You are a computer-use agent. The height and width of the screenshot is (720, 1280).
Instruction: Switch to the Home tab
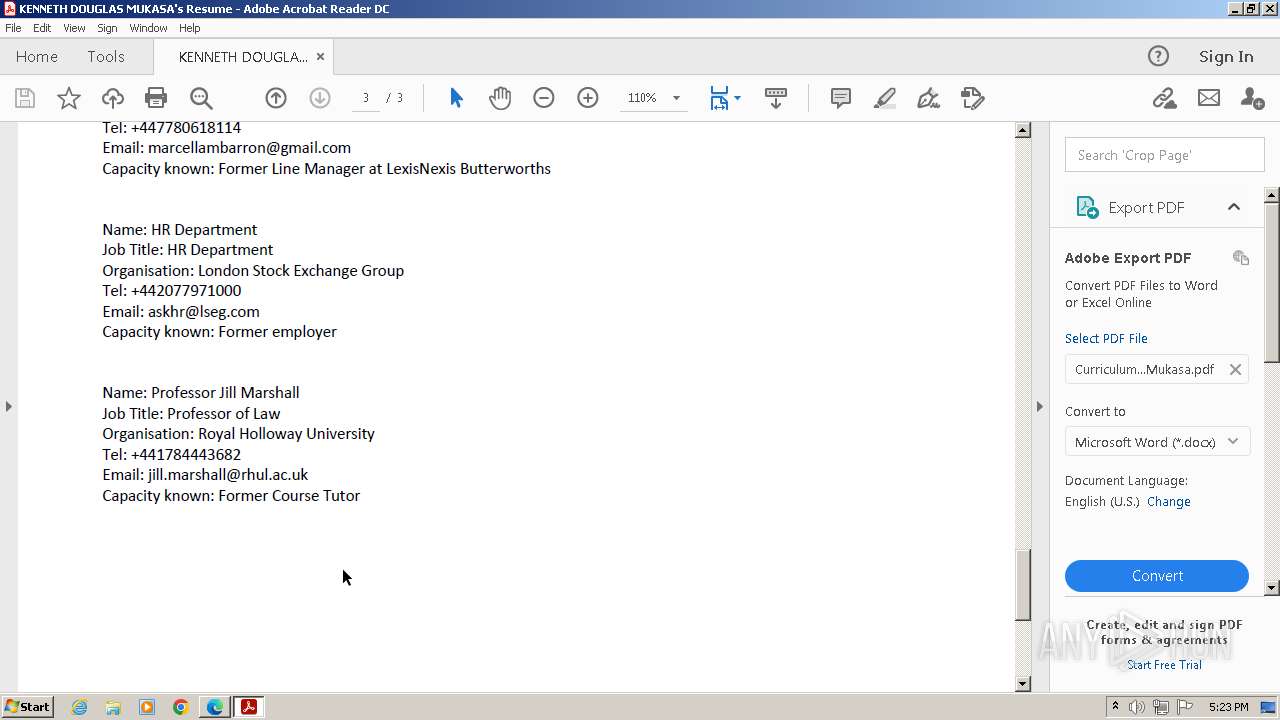[x=37, y=57]
